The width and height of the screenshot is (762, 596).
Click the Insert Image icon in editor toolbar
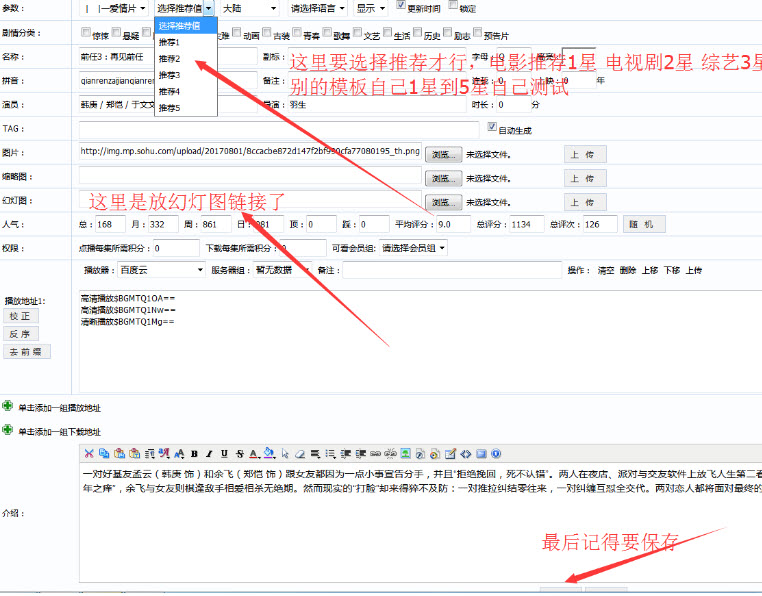click(x=405, y=454)
